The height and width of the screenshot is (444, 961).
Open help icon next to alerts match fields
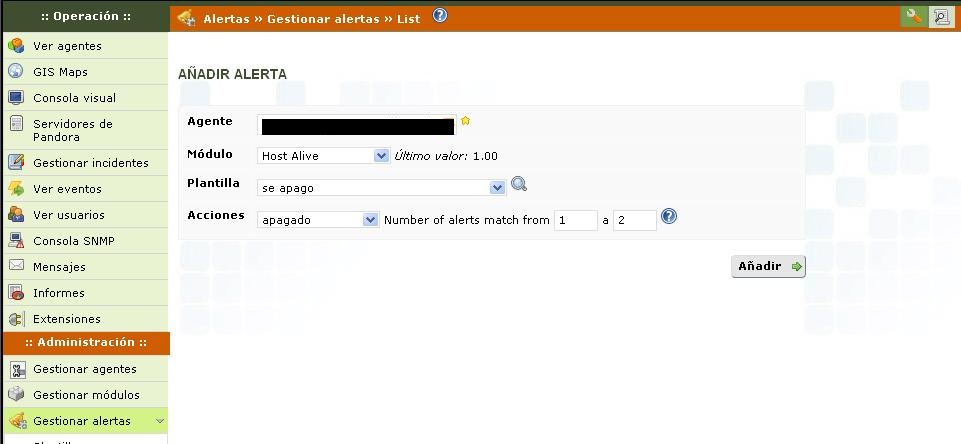tap(669, 216)
